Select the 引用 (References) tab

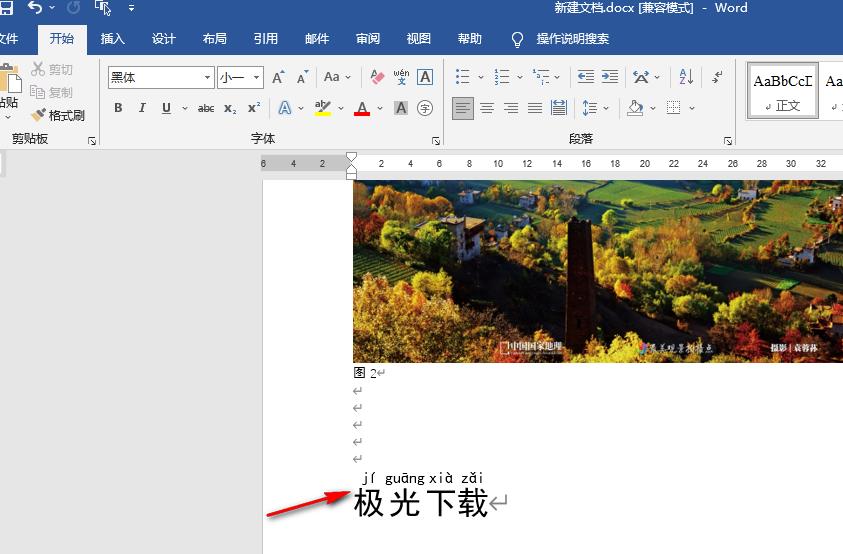click(266, 39)
